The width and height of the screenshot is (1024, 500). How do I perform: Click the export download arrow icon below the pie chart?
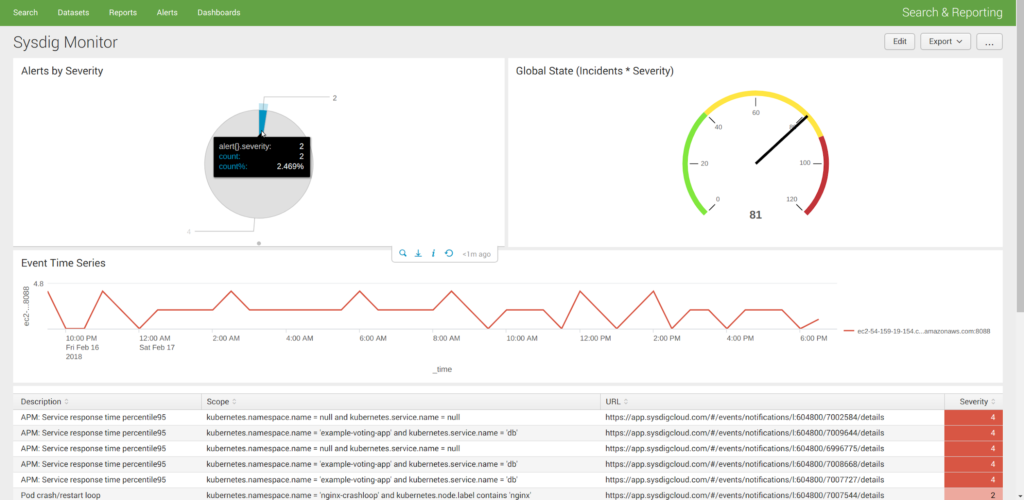(419, 253)
